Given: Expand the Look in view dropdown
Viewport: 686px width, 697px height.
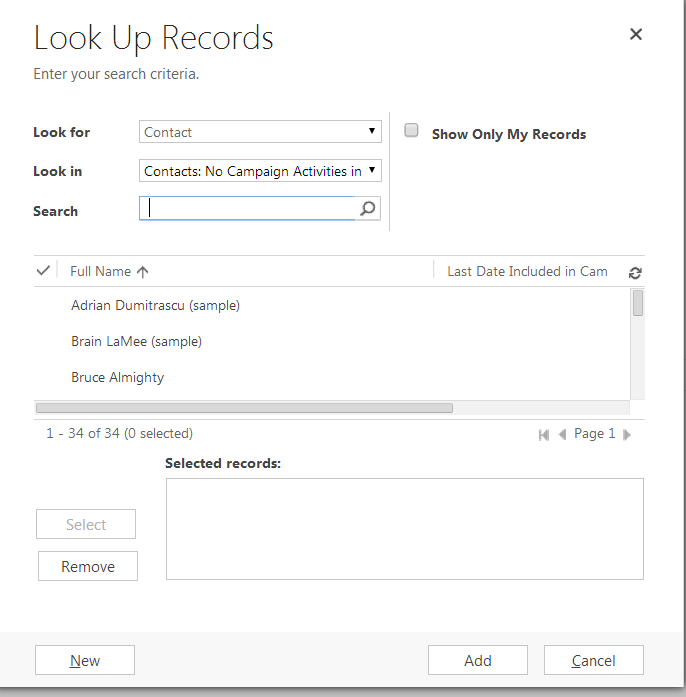Looking at the screenshot, I should (x=260, y=171).
